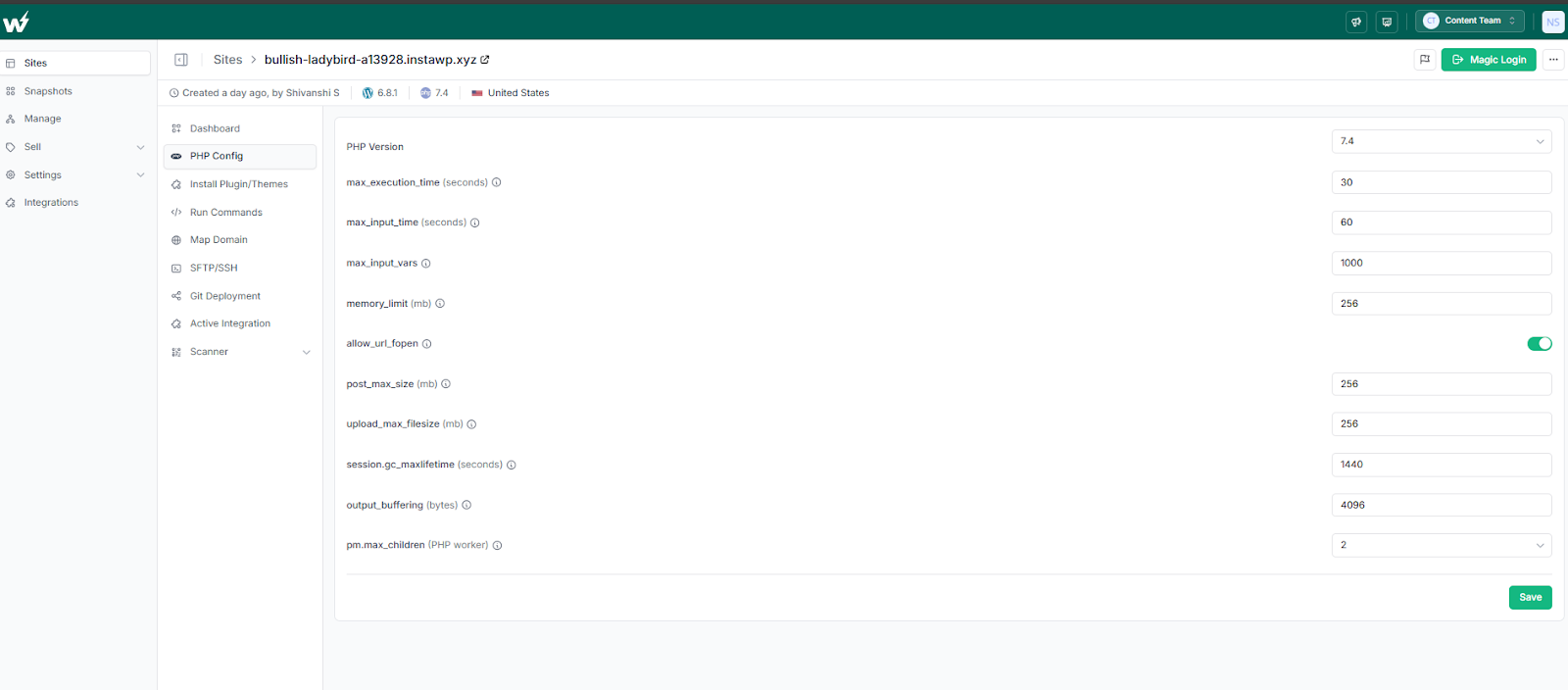Show post_max_size info icon
Viewport: 1568px width, 690px height.
coord(446,384)
